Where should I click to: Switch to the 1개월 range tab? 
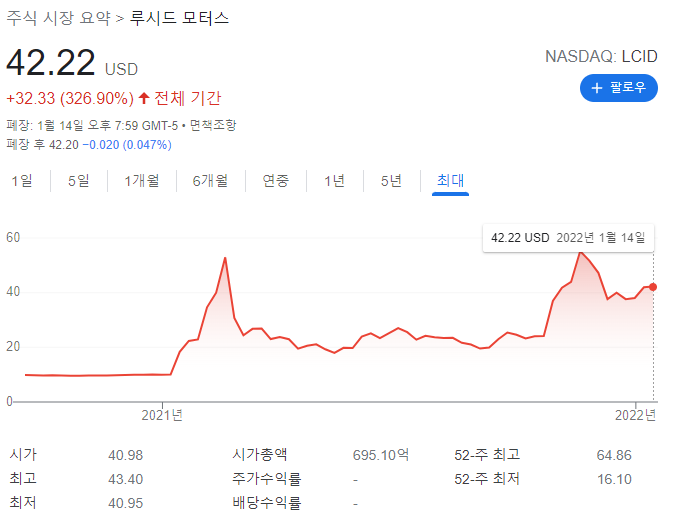click(x=141, y=181)
